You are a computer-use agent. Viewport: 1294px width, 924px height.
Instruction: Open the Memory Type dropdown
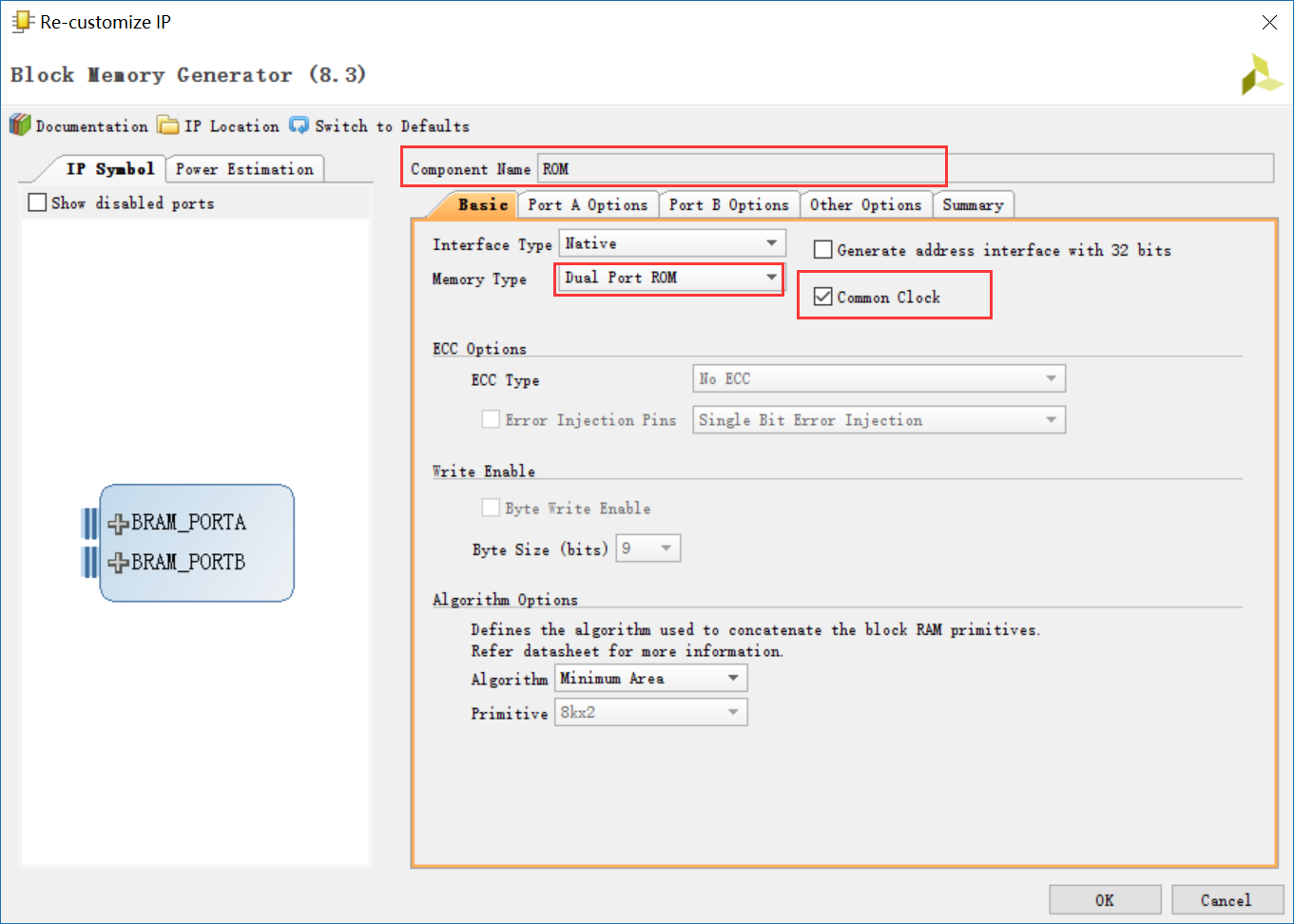coord(670,278)
